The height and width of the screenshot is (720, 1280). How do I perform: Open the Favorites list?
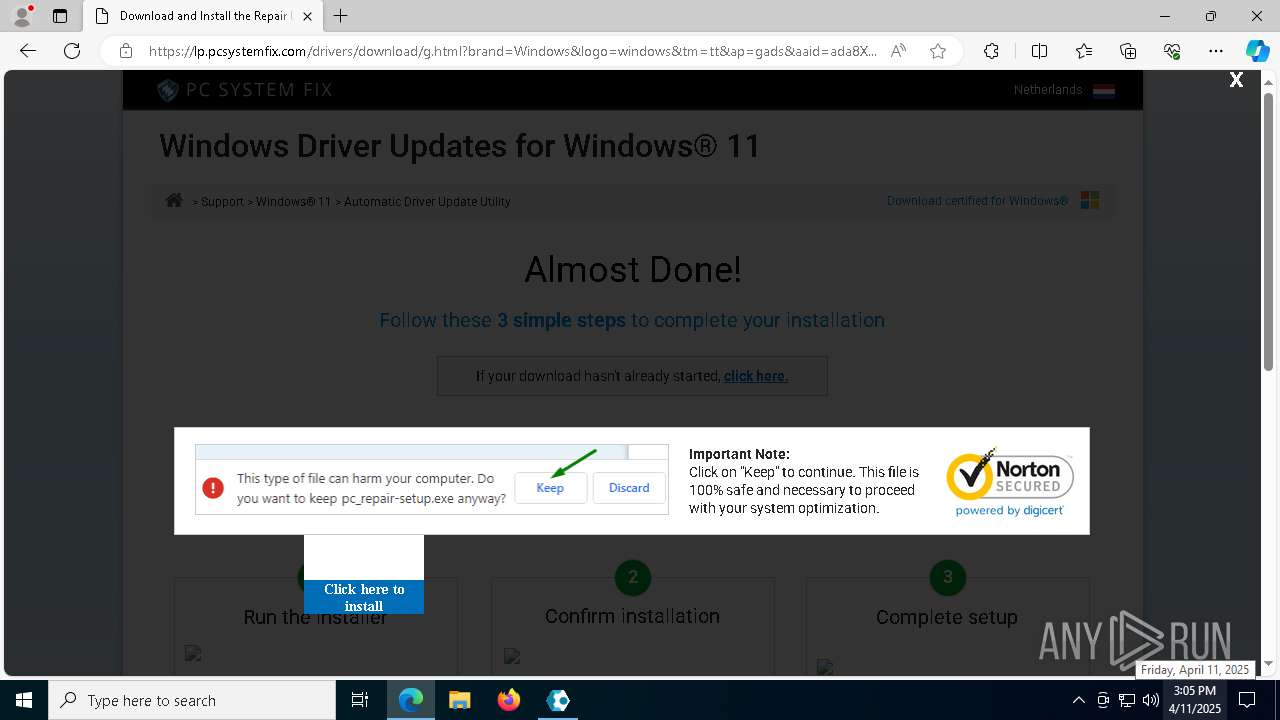(1084, 51)
